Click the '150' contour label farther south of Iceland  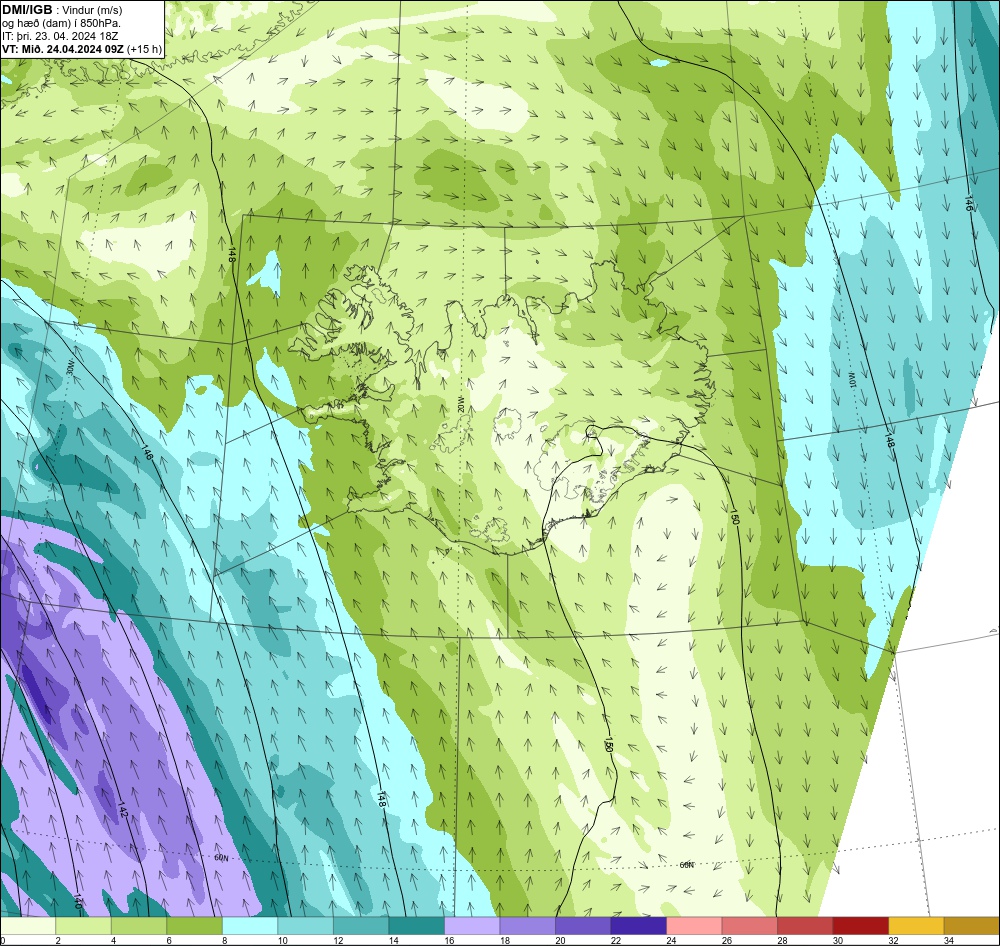(x=608, y=746)
